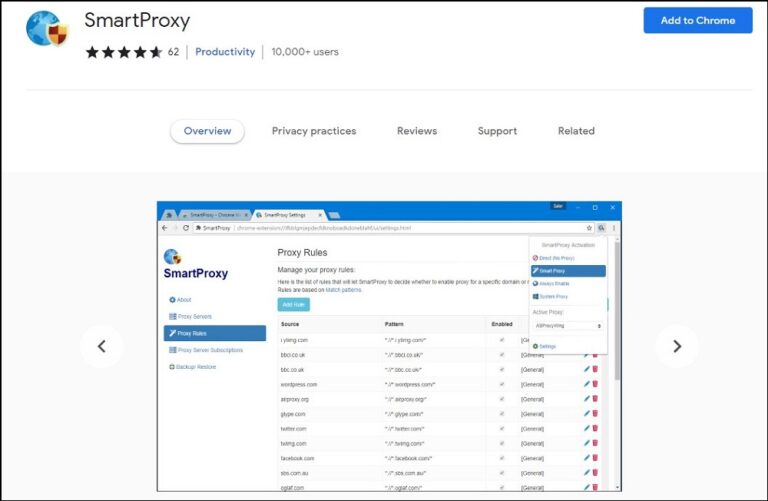This screenshot has width=768, height=501.
Task: Toggle Enabled checkbox for wordpress.com
Action: 501,384
